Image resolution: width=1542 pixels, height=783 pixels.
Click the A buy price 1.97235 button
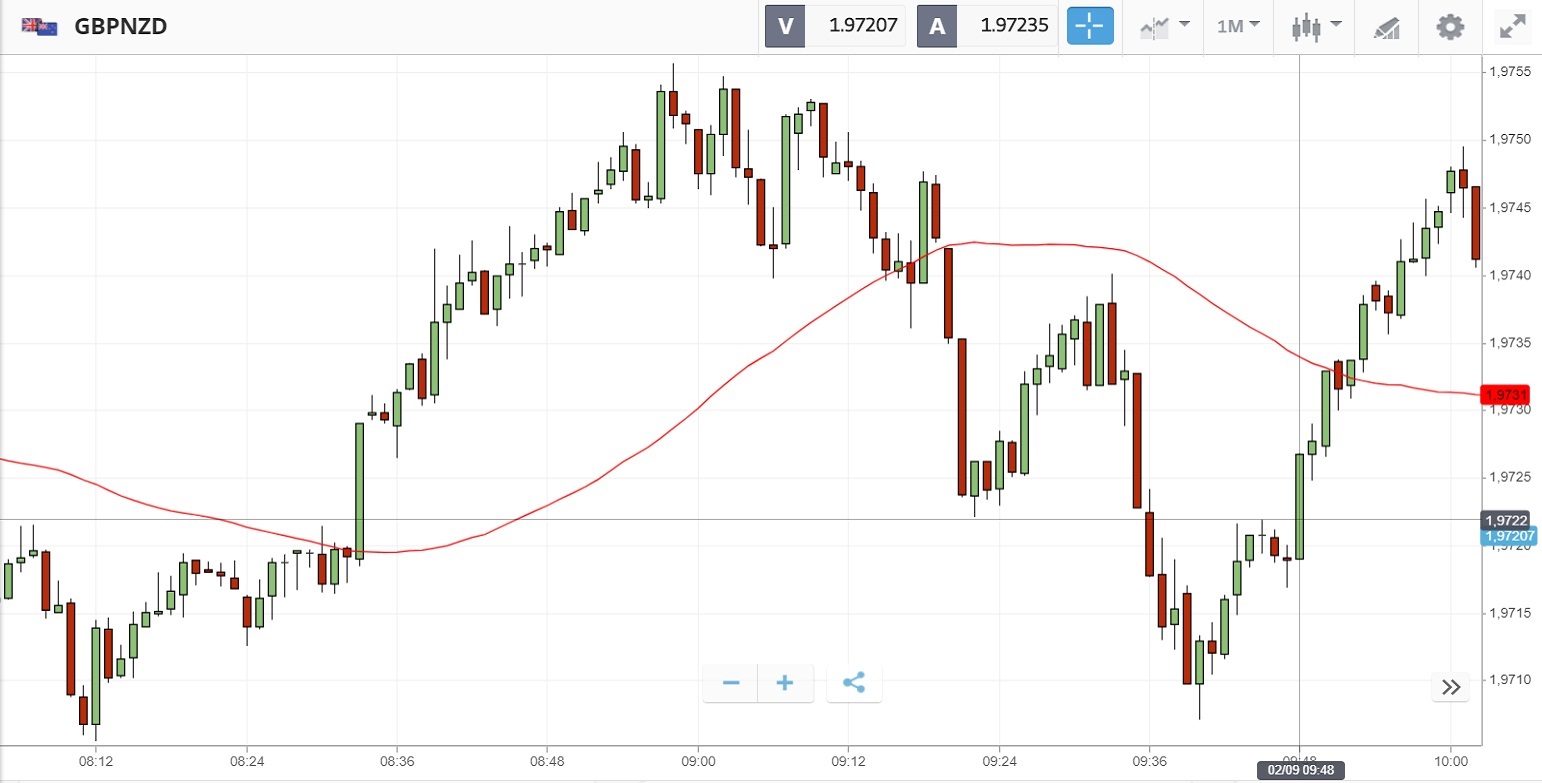pyautogui.click(x=987, y=27)
